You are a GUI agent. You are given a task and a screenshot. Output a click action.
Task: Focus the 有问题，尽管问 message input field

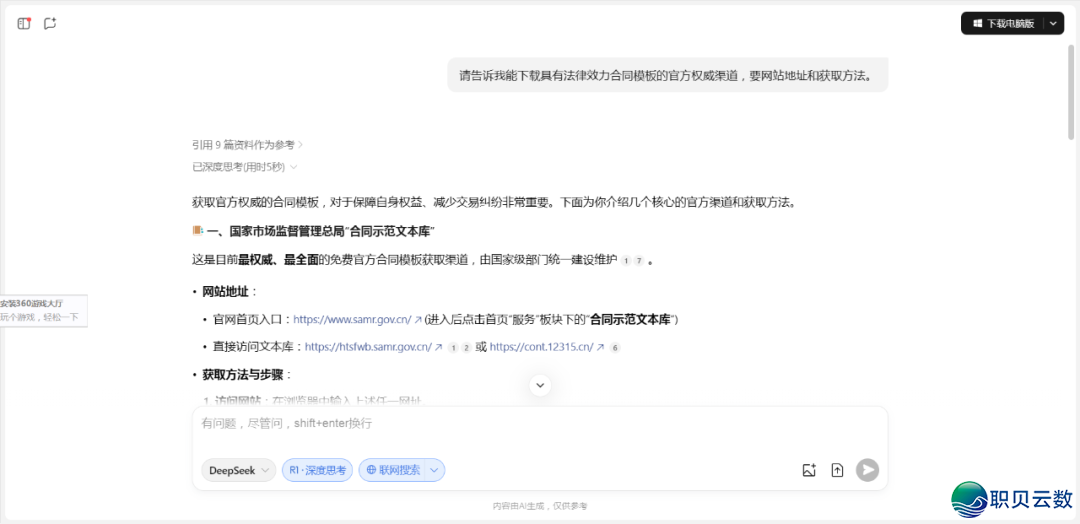click(x=540, y=423)
